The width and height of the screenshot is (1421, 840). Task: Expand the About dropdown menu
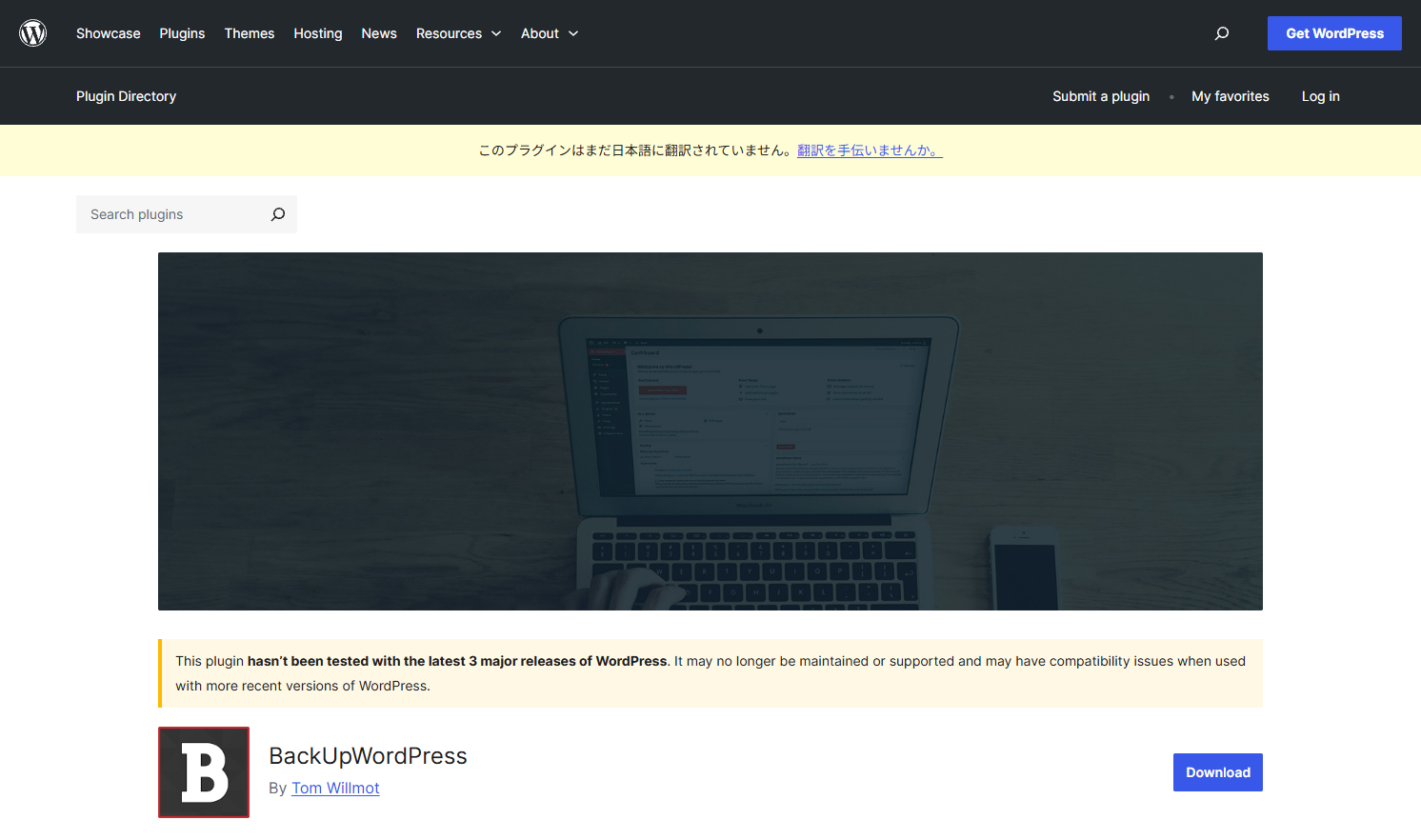tap(550, 33)
